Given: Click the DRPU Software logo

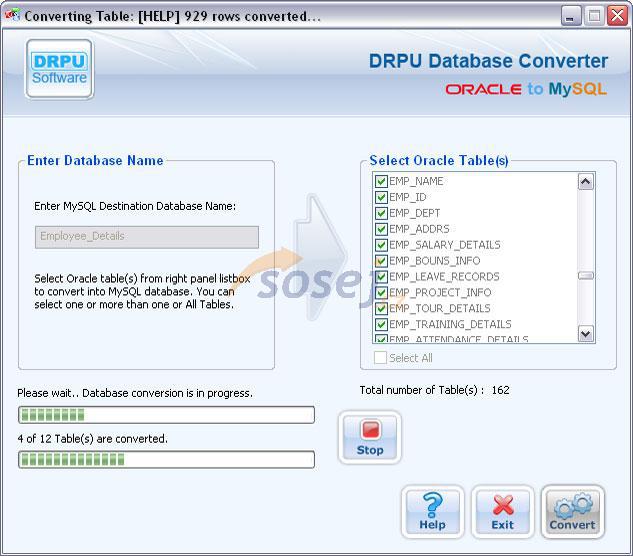Looking at the screenshot, I should pyautogui.click(x=59, y=69).
